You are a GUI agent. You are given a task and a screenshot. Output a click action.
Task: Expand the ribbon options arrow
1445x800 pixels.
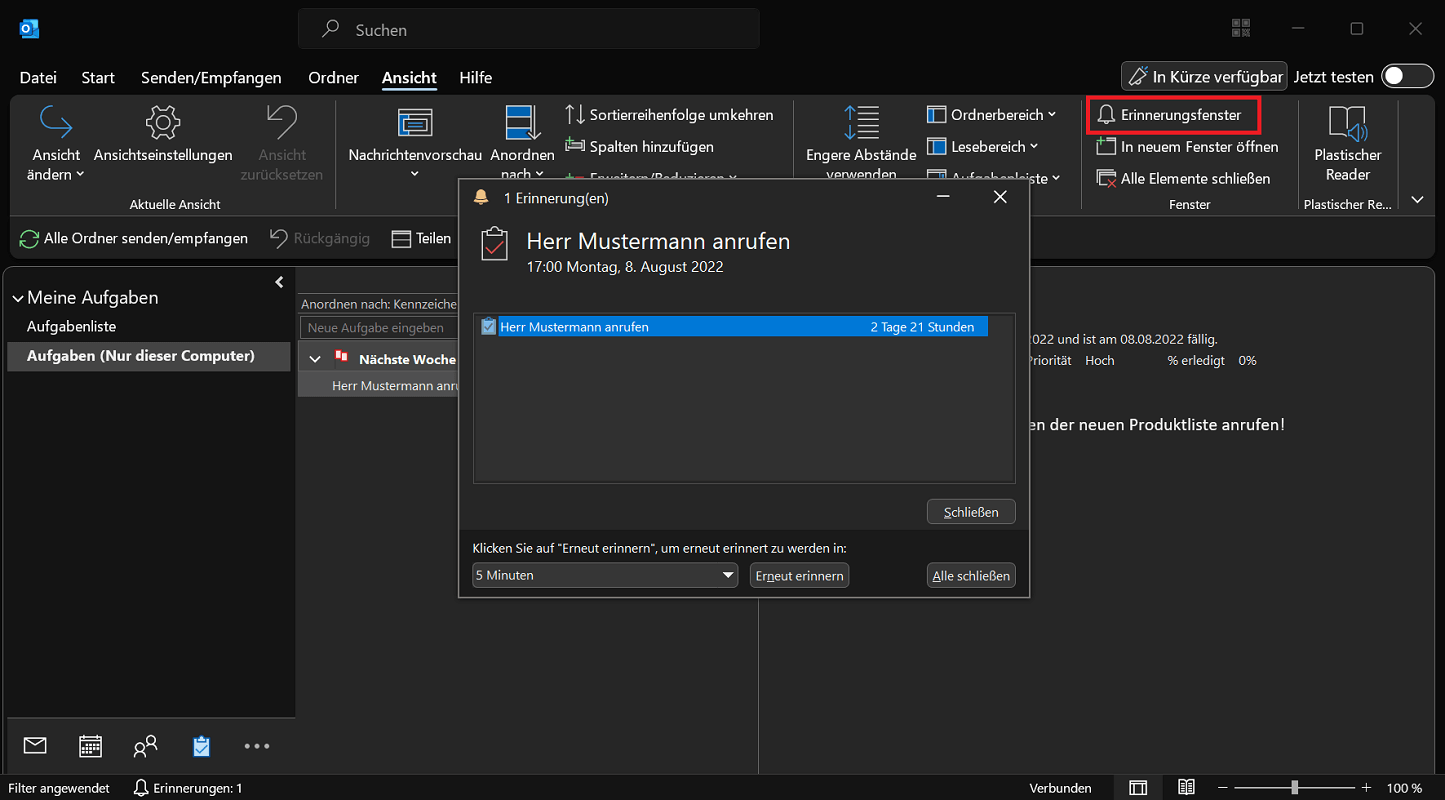(1417, 200)
